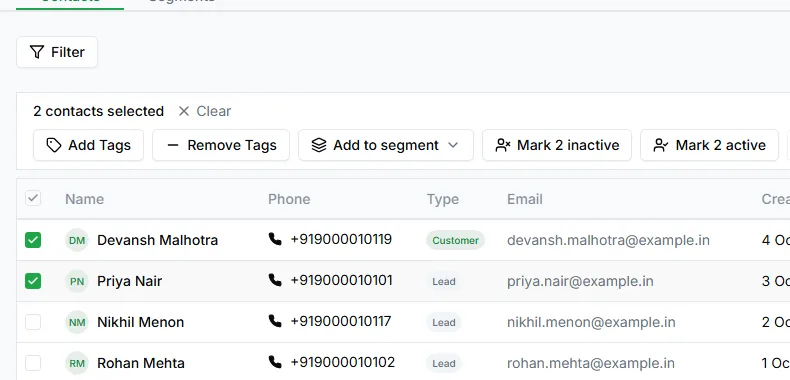Click the Name column header

[85, 199]
